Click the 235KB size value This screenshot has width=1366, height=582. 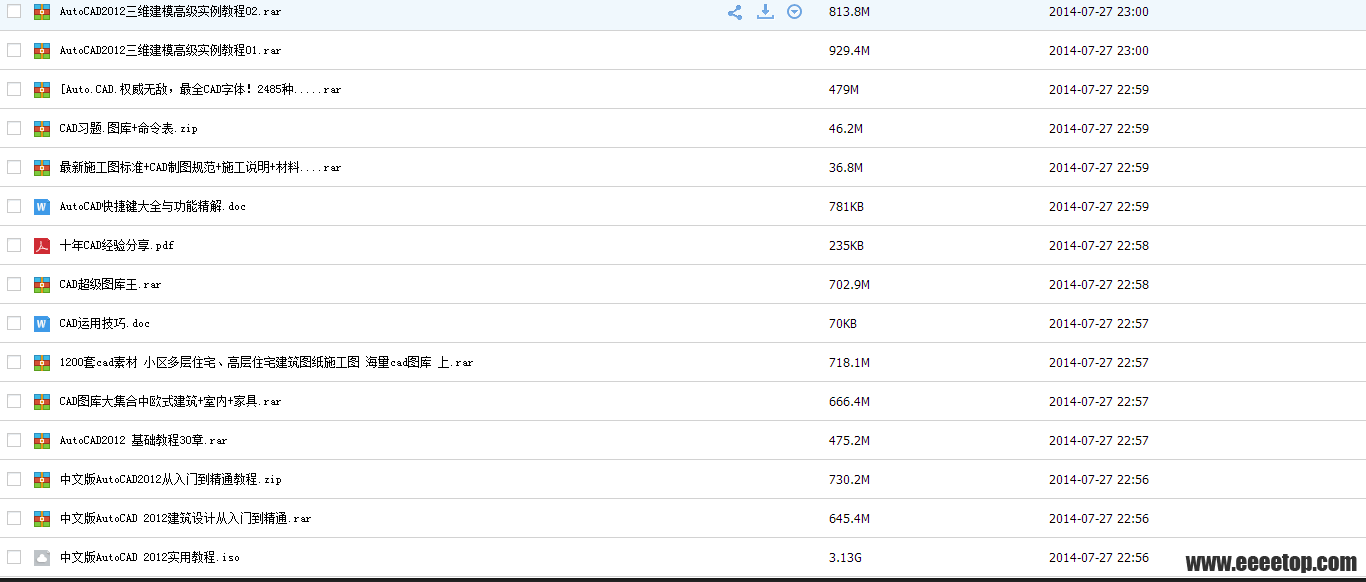846,246
